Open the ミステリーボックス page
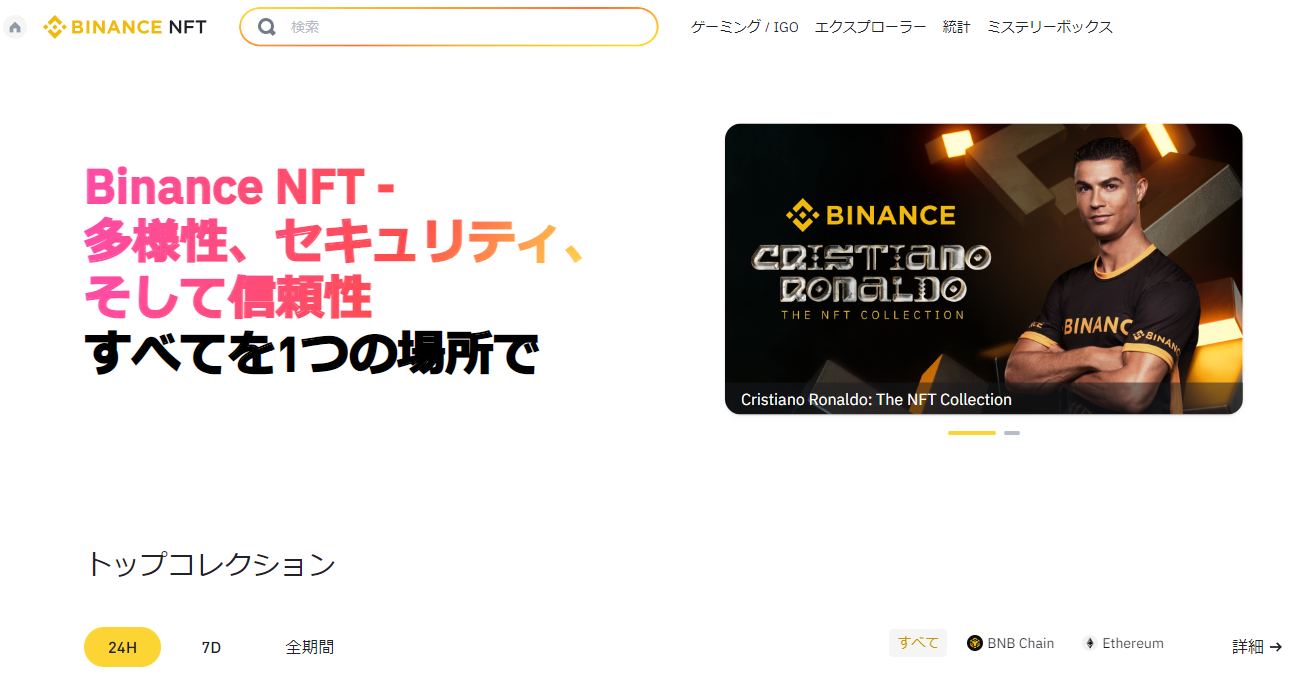This screenshot has width=1306, height=687. tap(1050, 27)
